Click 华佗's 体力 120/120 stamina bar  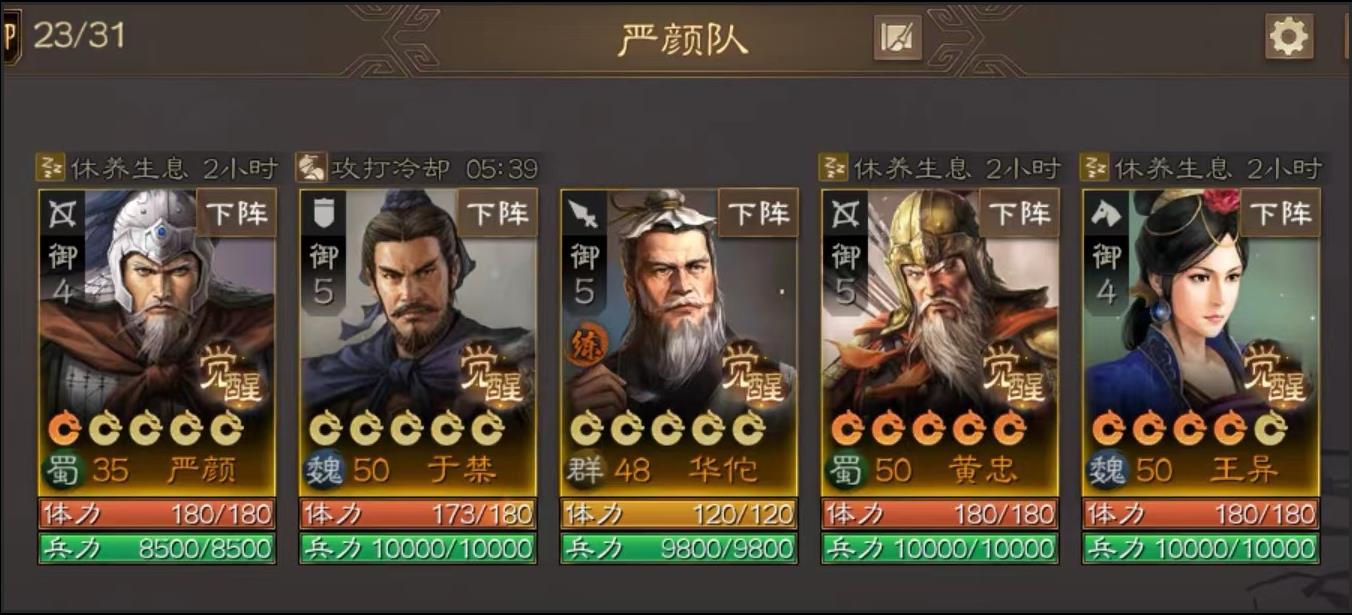[x=679, y=514]
